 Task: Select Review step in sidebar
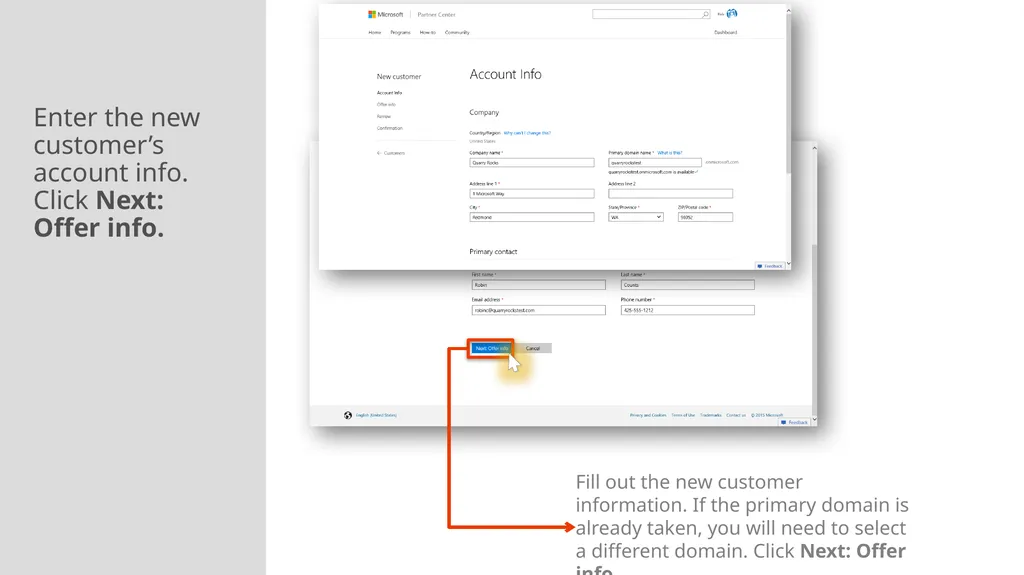[x=384, y=116]
